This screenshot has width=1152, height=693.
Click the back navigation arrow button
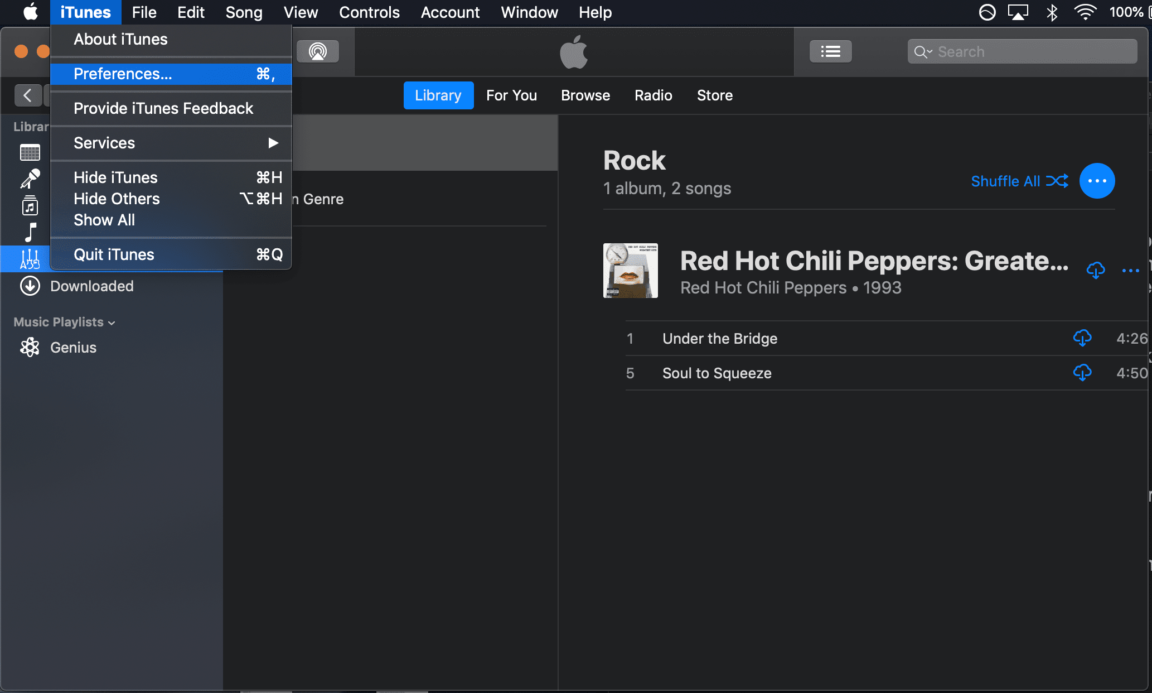click(27, 95)
